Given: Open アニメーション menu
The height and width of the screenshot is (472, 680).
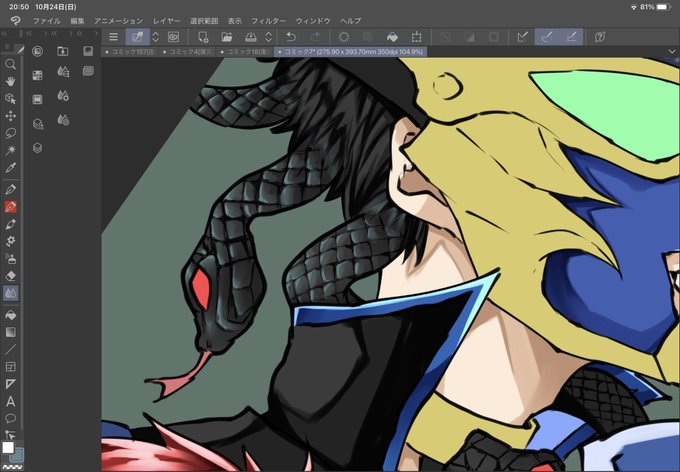Looking at the screenshot, I should (x=118, y=21).
